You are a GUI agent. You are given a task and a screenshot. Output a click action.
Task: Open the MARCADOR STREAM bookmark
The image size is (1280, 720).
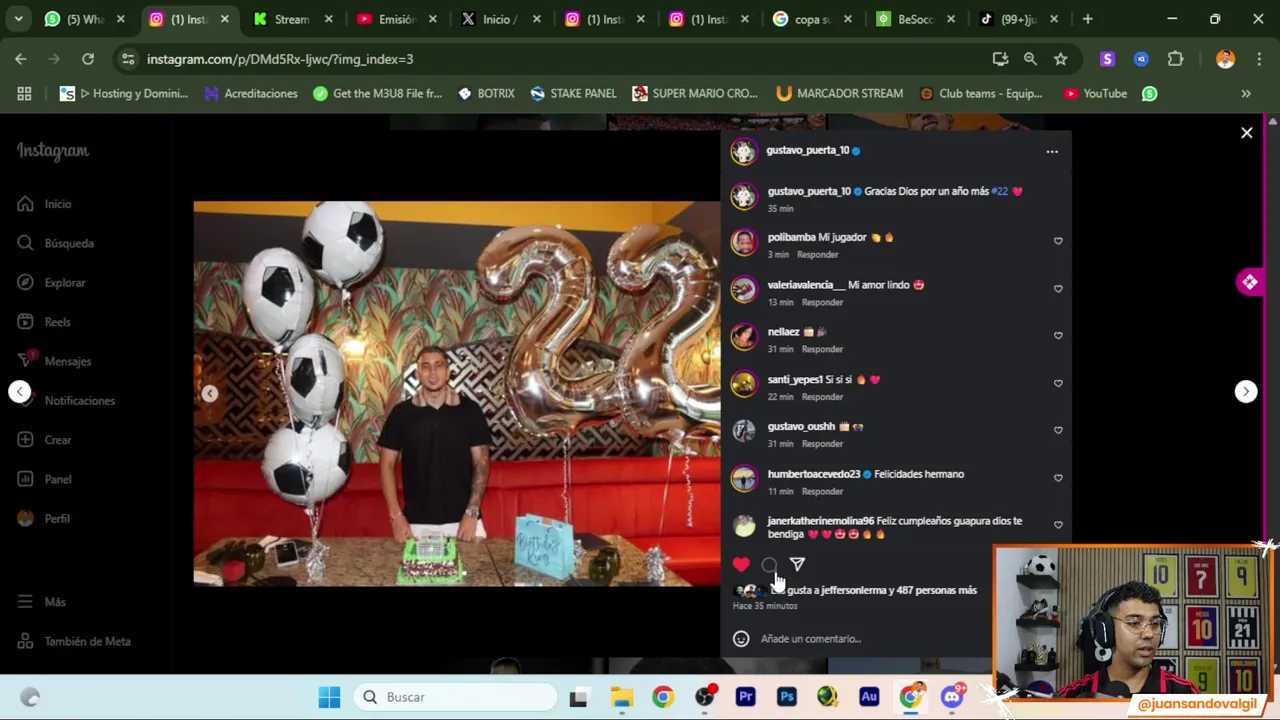[x=839, y=94]
